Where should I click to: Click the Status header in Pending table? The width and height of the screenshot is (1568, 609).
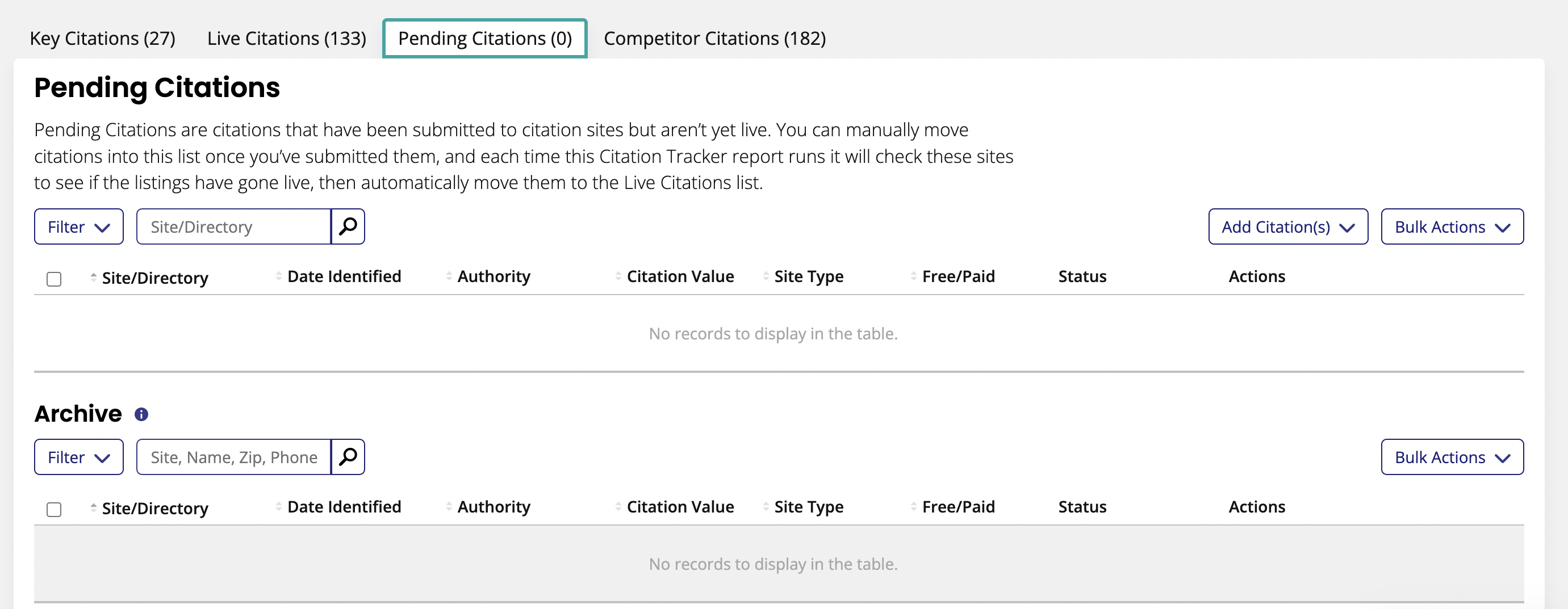point(1082,276)
